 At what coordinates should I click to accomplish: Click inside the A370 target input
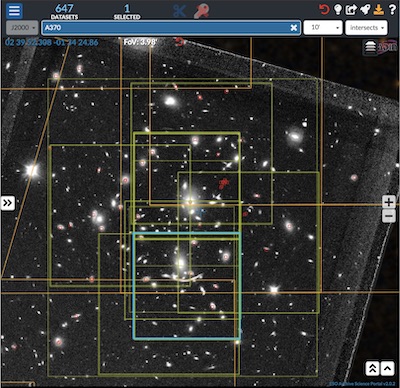coord(165,28)
